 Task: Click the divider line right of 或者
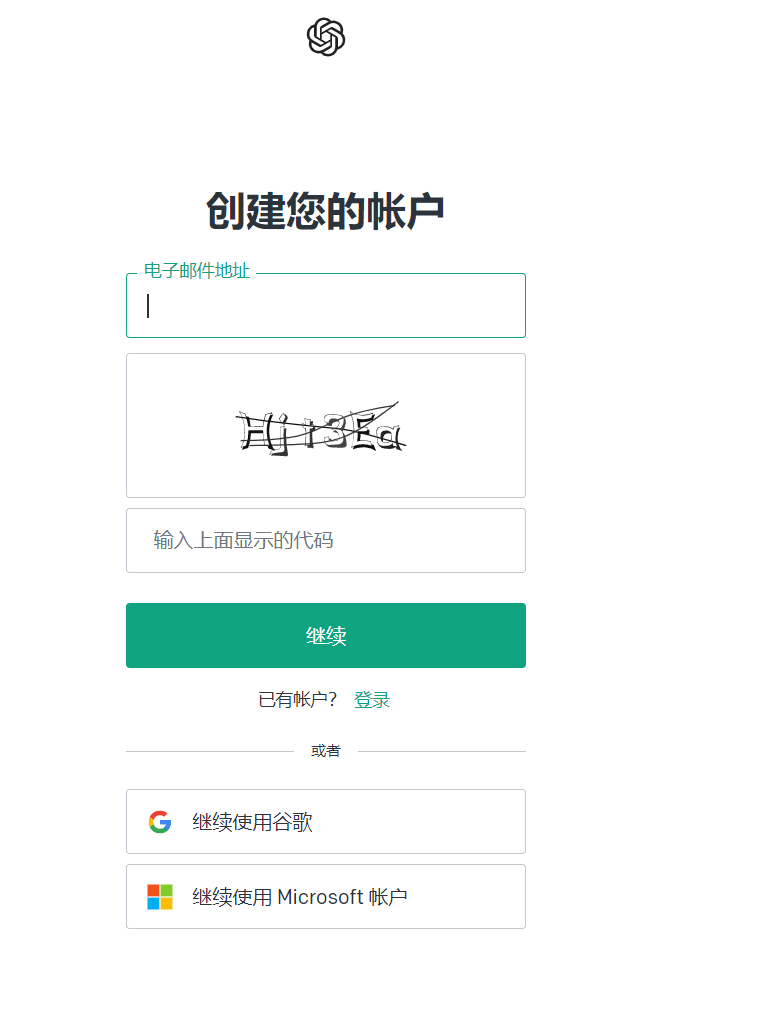pos(442,752)
